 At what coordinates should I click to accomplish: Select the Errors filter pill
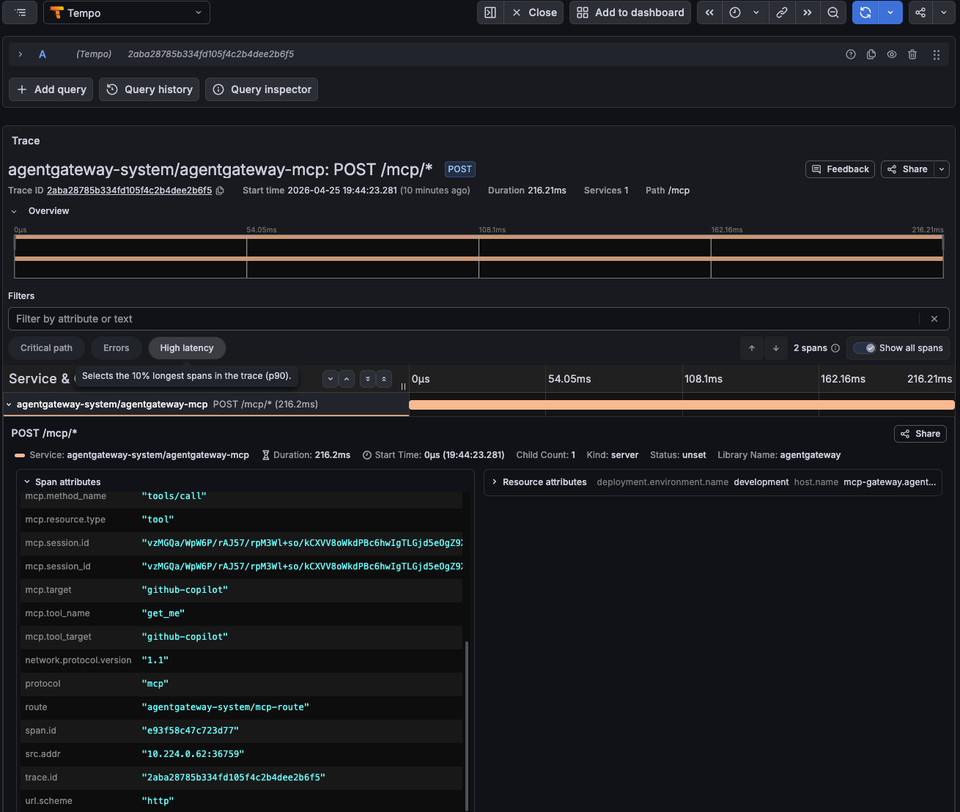pyautogui.click(x=116, y=347)
